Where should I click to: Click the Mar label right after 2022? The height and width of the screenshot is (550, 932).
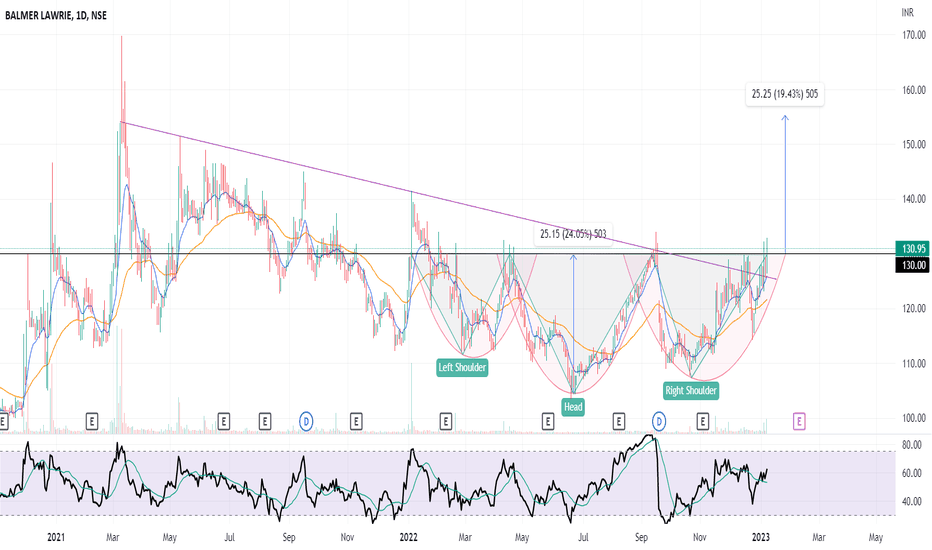[x=465, y=538]
